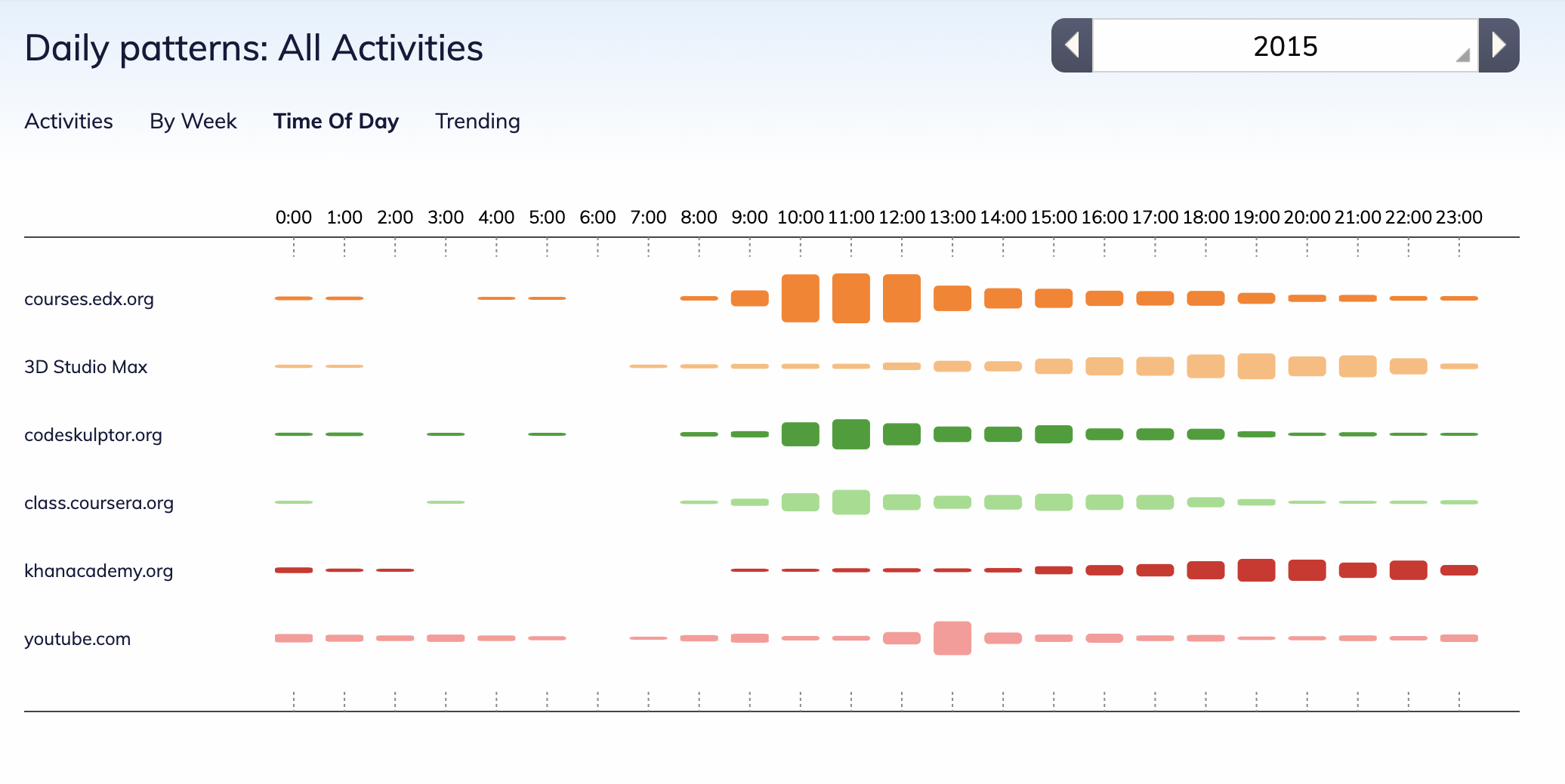Select courses.edx.org bar at 12:00
This screenshot has height=784, width=1565.
[902, 298]
